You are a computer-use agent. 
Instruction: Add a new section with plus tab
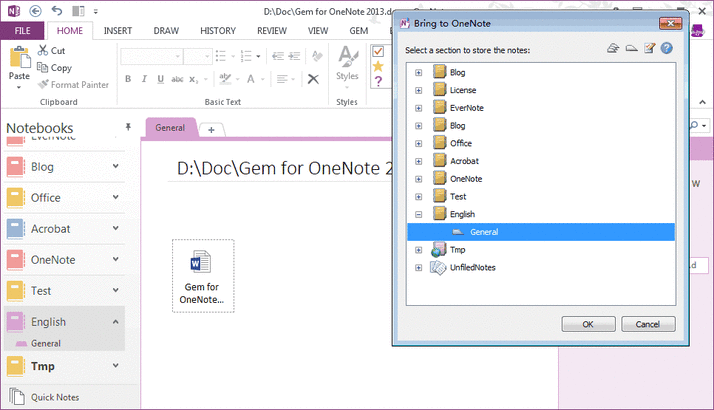211,130
